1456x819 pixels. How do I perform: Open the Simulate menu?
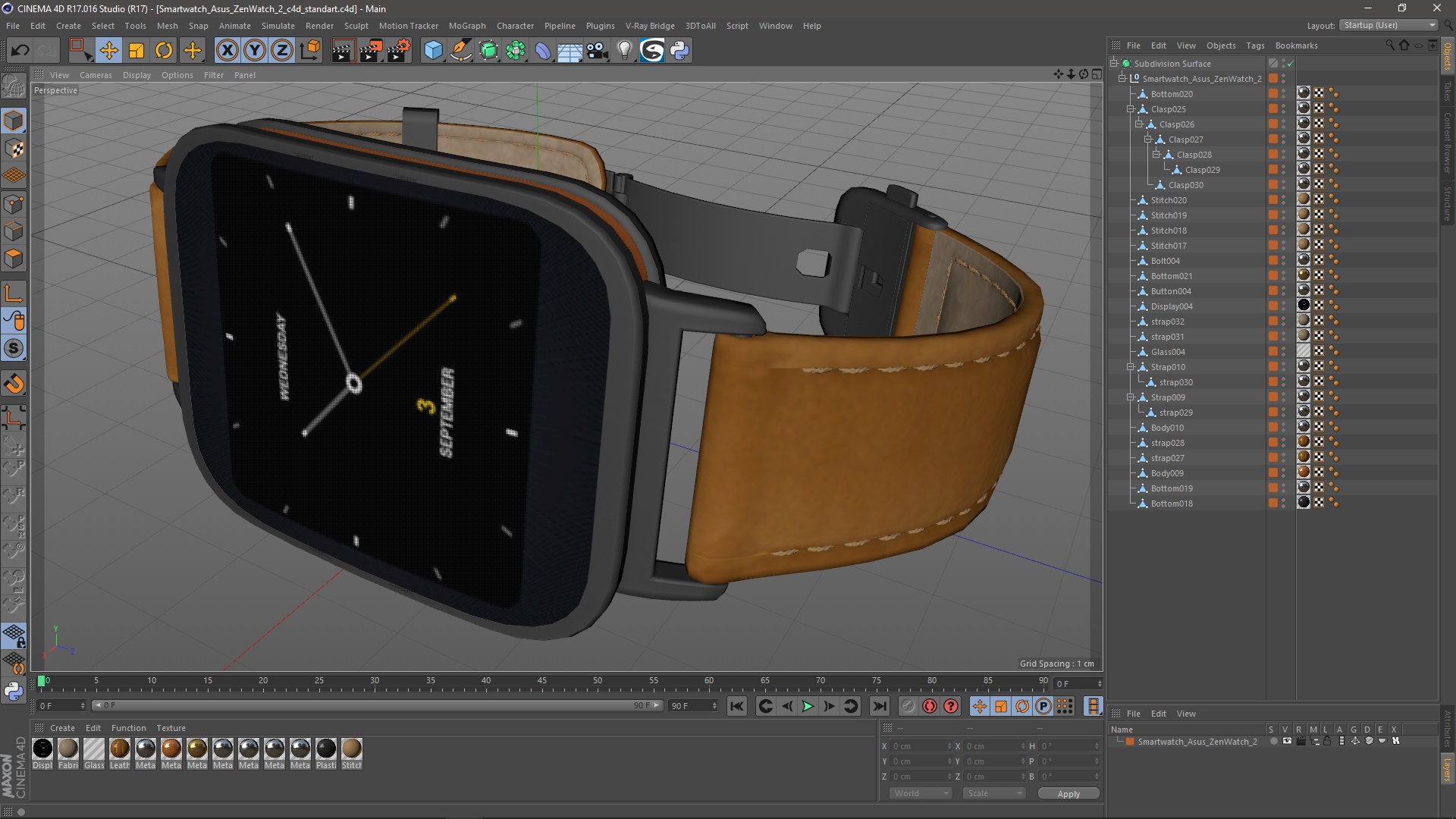(278, 26)
